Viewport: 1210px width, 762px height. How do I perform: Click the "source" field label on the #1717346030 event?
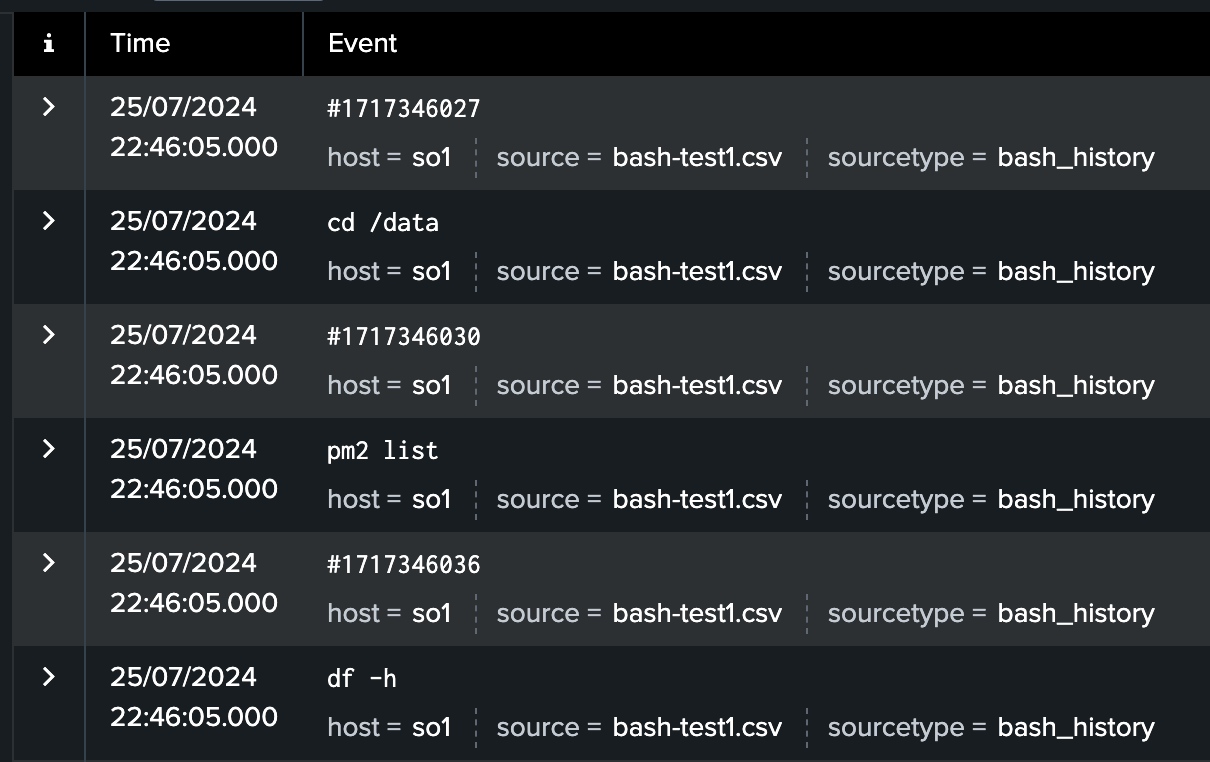point(538,385)
